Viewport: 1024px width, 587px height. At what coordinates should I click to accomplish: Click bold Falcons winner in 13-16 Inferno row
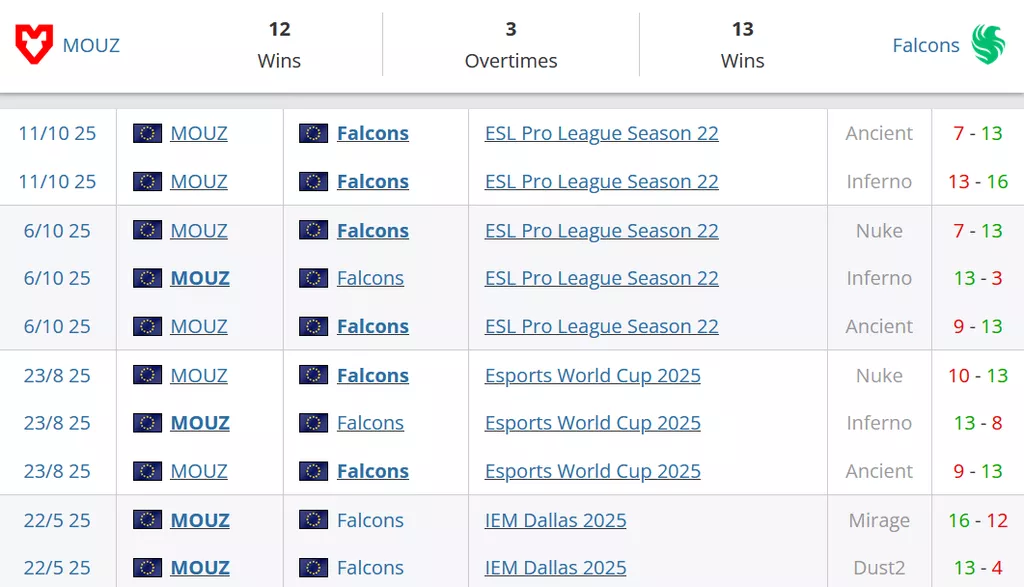tap(372, 182)
